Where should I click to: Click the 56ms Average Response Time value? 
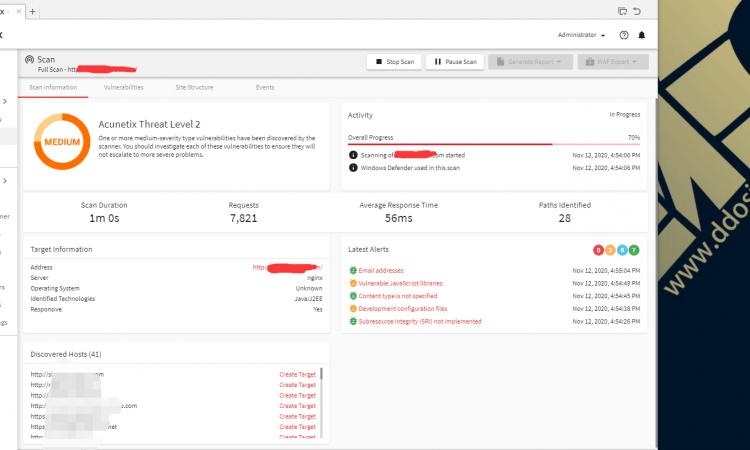tap(398, 219)
